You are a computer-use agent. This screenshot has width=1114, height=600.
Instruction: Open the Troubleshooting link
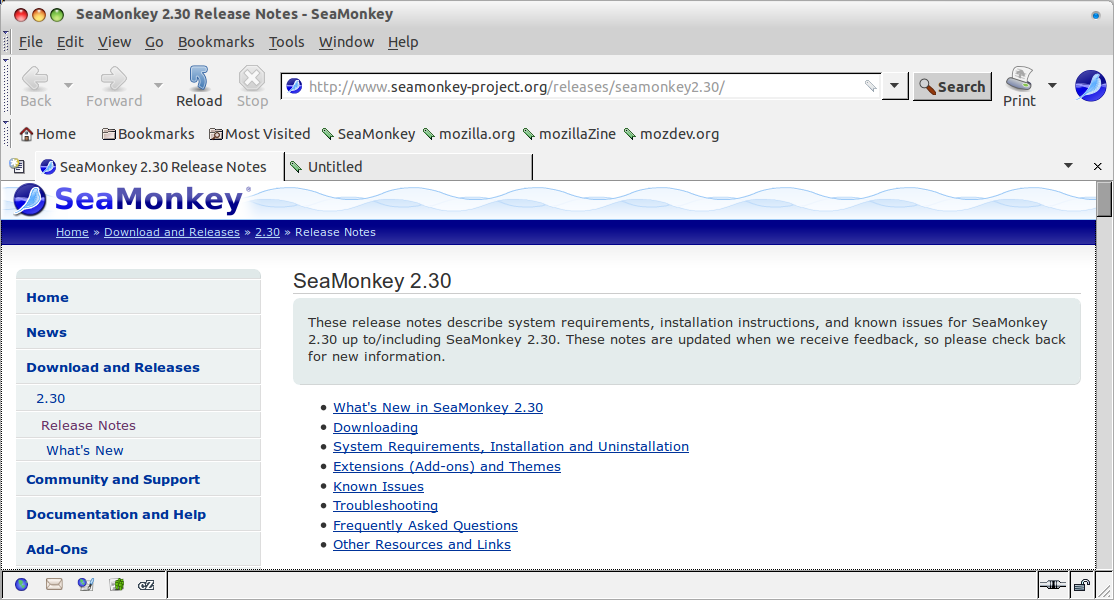(385, 506)
